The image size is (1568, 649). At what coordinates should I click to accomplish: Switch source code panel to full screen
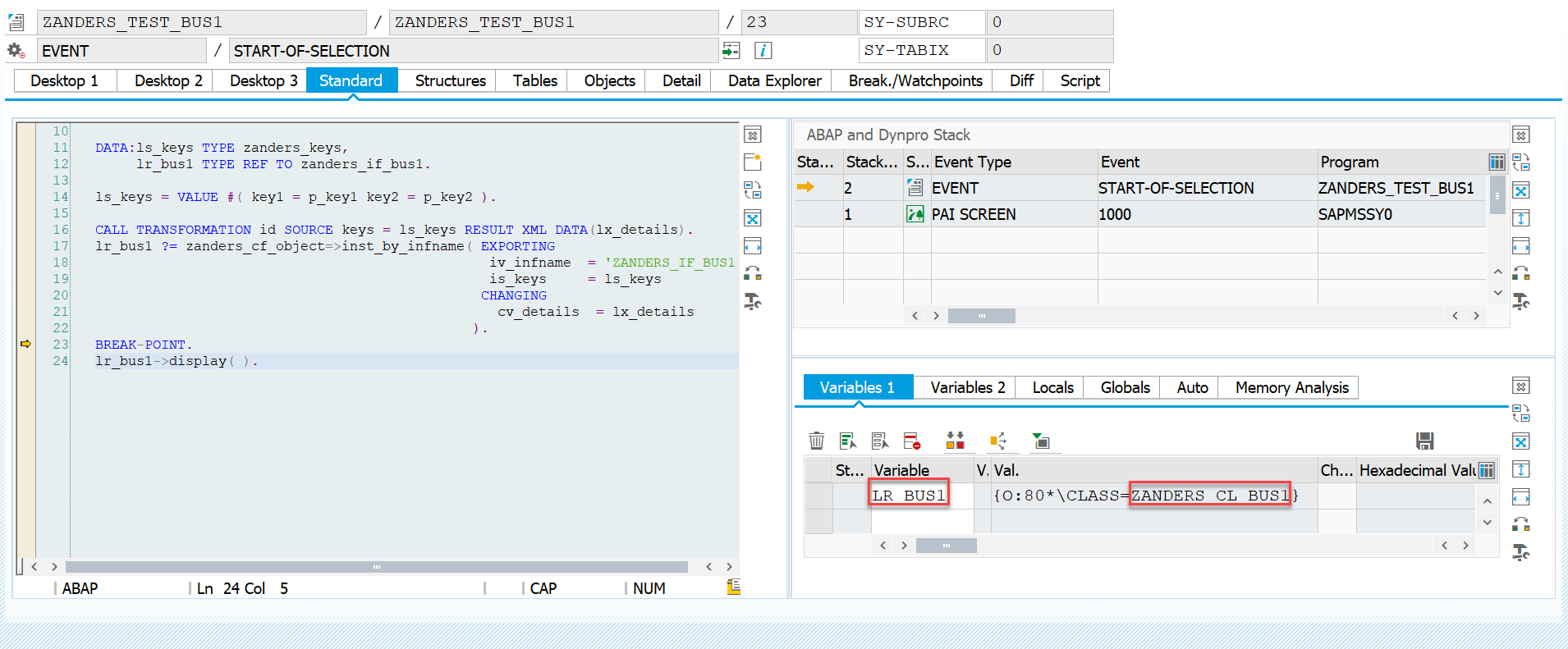click(x=753, y=218)
